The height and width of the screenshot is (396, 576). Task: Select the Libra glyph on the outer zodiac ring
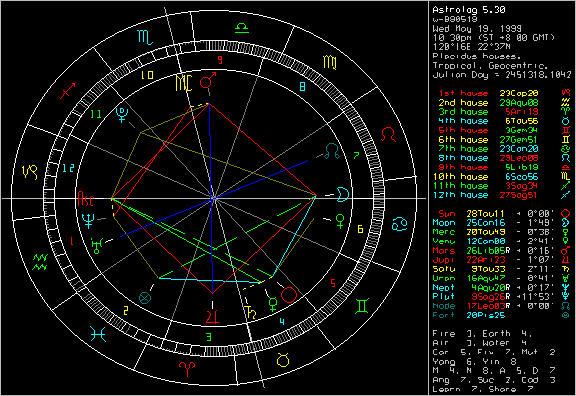pos(242,28)
